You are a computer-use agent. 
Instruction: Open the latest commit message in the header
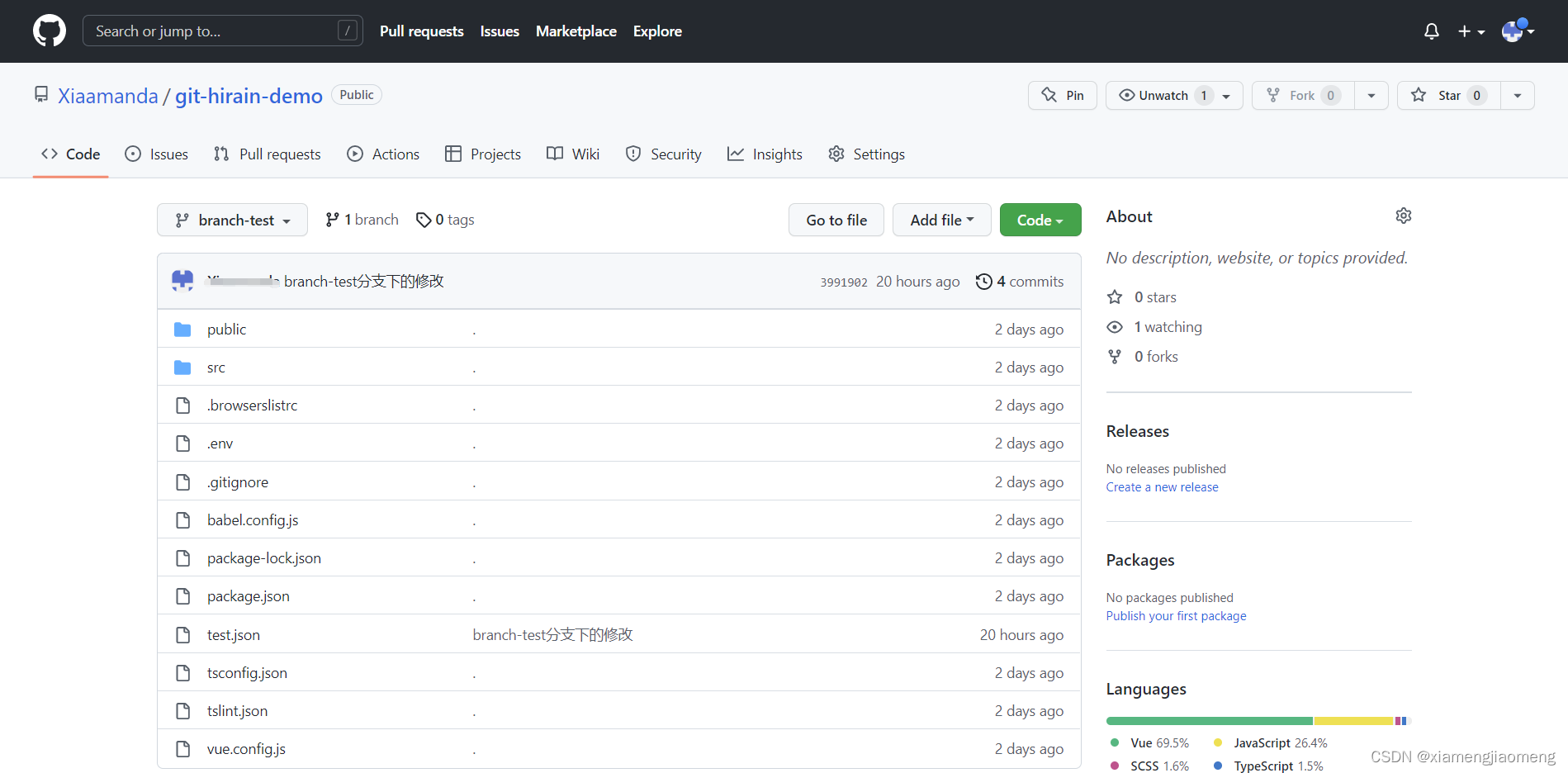click(364, 282)
